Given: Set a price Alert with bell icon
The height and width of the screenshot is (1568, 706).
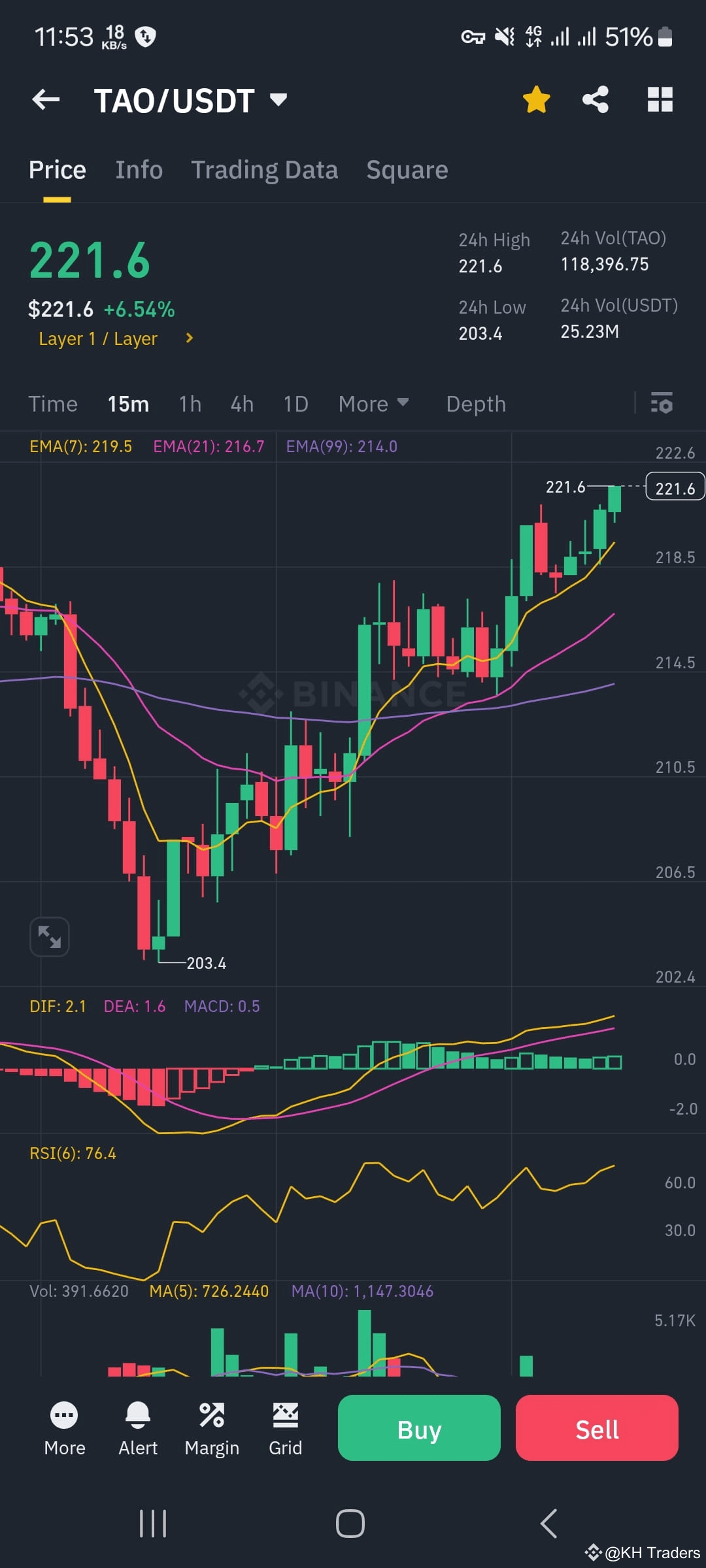Looking at the screenshot, I should [138, 1429].
